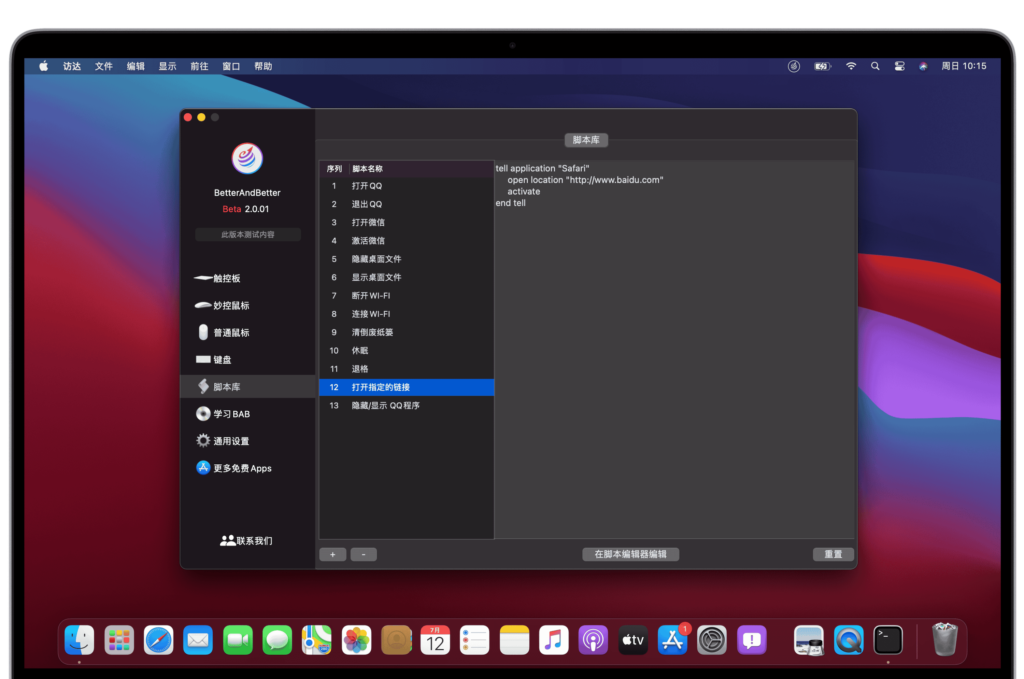The image size is (1024, 679).
Task: Open 联系我们 at sidebar bottom
Action: pyautogui.click(x=245, y=539)
